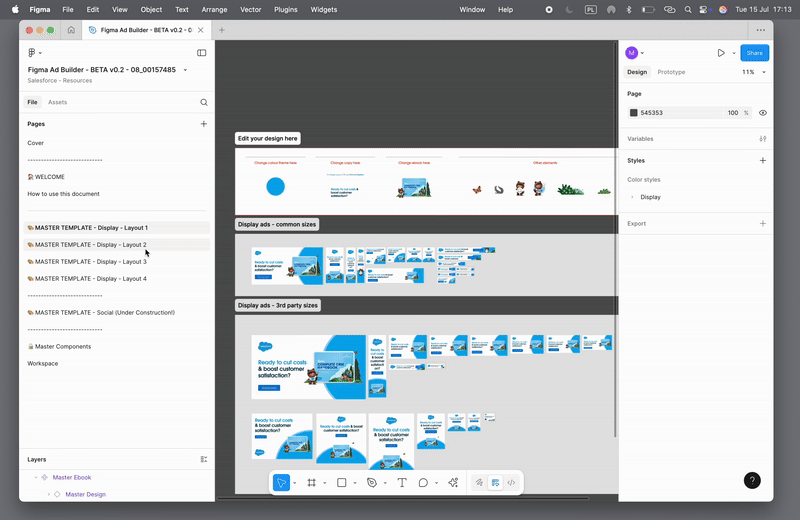Switch to Dev Mode code toggle
800x520 pixels.
click(511, 482)
